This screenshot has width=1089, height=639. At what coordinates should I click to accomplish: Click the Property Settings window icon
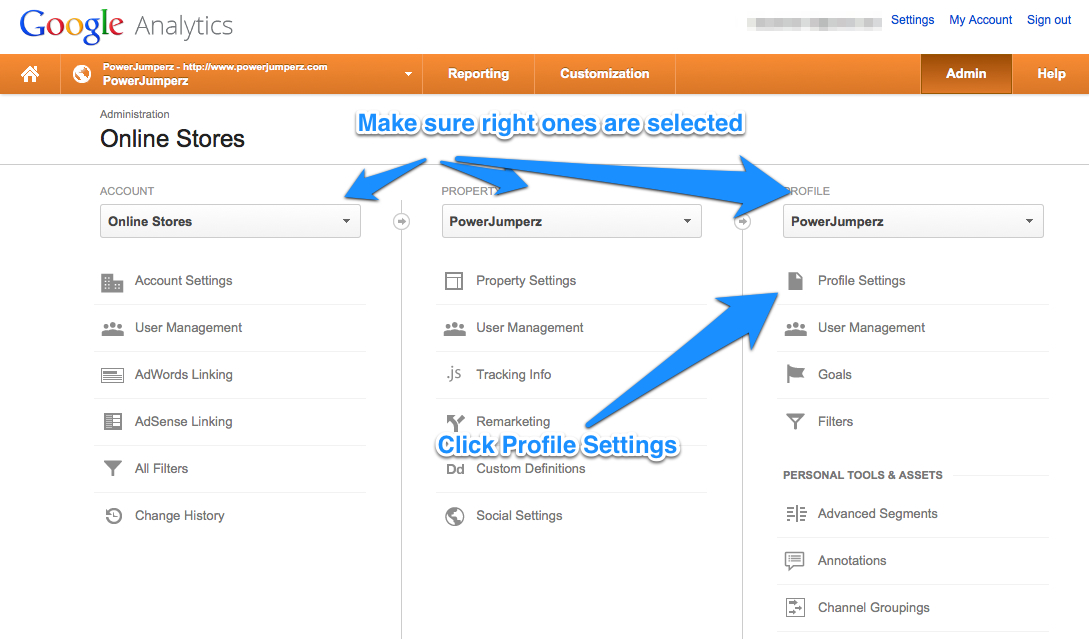[454, 281]
